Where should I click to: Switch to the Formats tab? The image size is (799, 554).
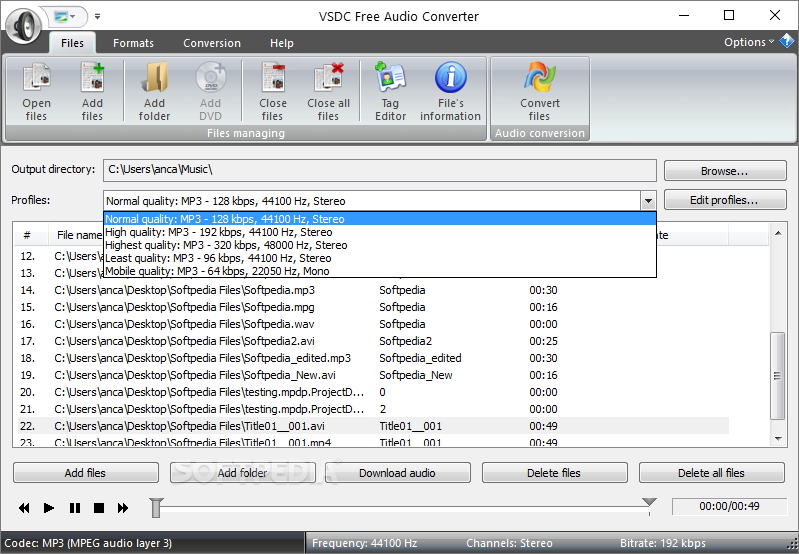[x=134, y=43]
